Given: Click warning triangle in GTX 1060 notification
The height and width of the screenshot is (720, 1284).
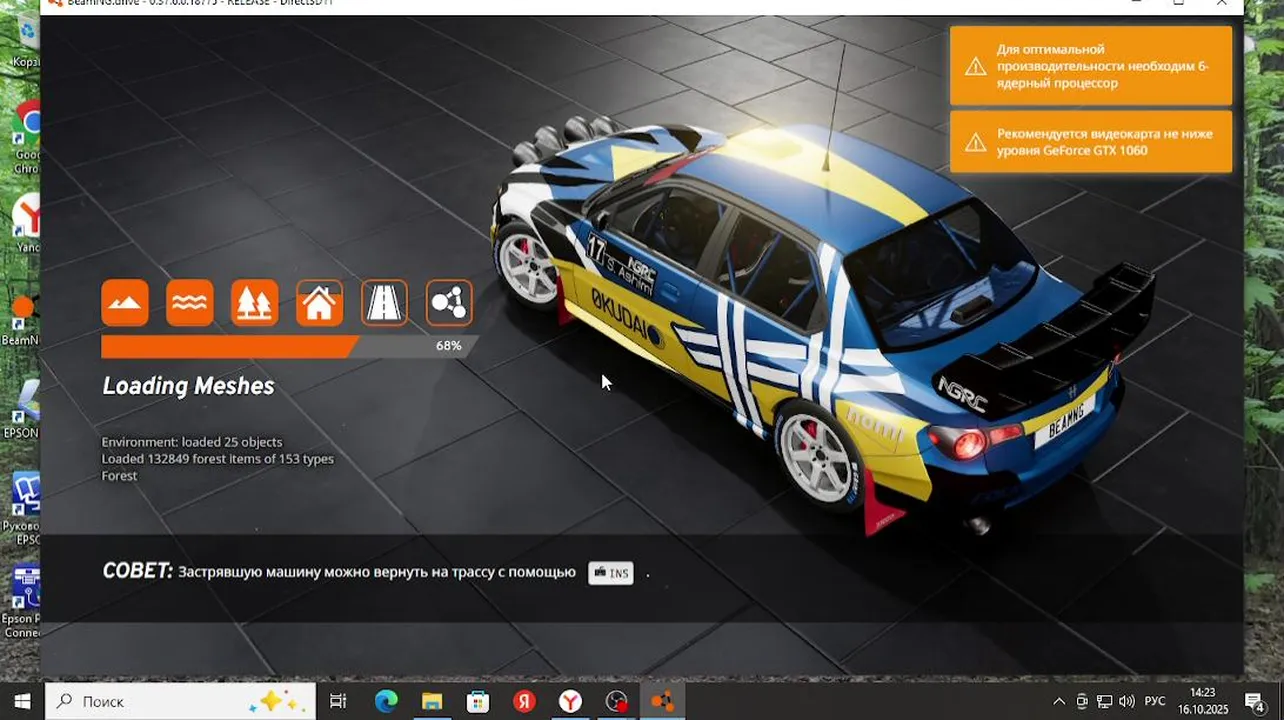Looking at the screenshot, I should [975, 142].
